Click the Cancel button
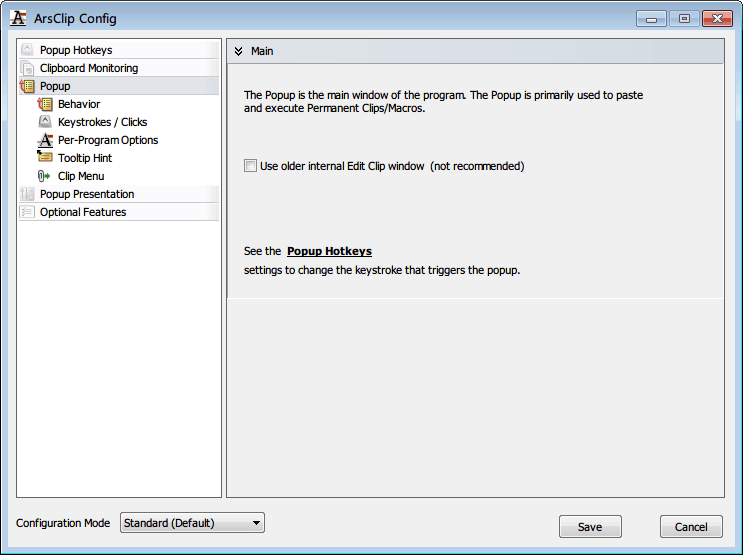Viewport: 743px width, 555px height. [x=691, y=527]
